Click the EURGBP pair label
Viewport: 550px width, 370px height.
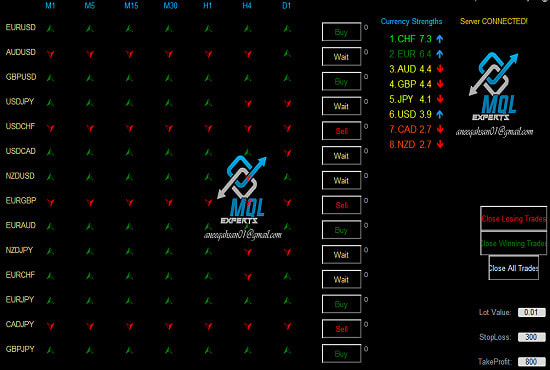[x=21, y=200]
